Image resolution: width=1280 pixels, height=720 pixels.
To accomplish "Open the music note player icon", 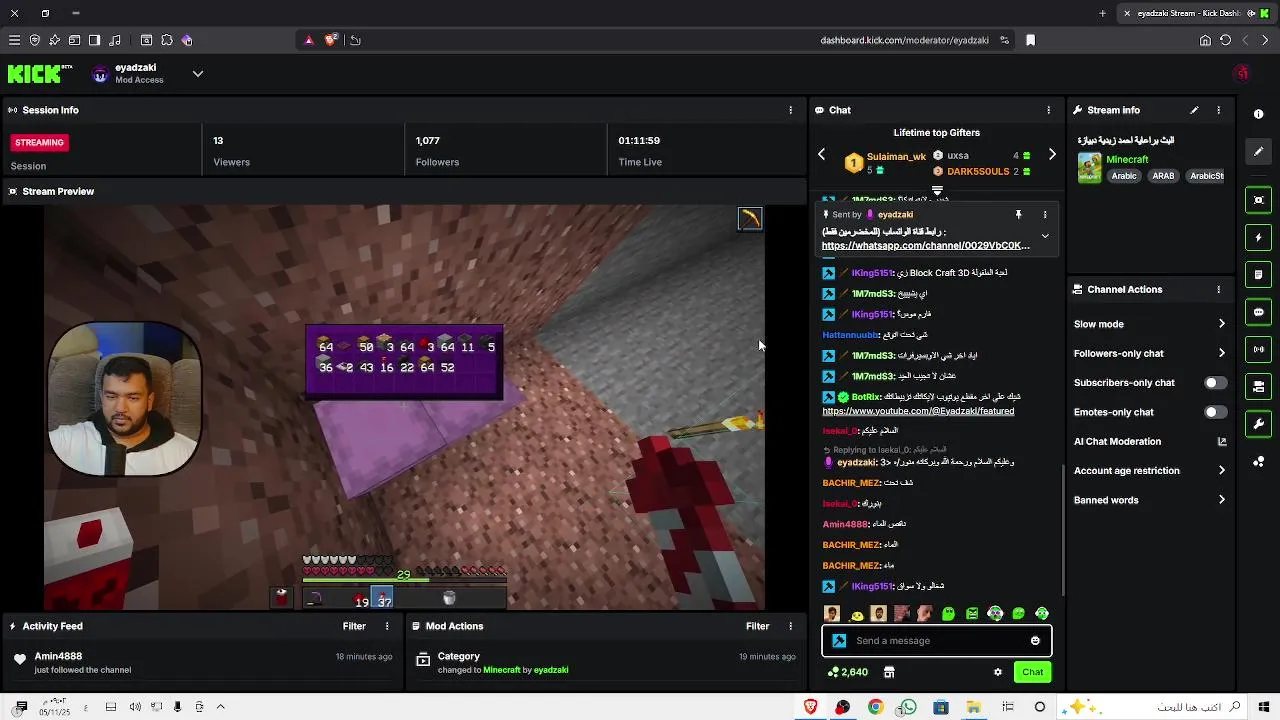I will (x=115, y=40).
